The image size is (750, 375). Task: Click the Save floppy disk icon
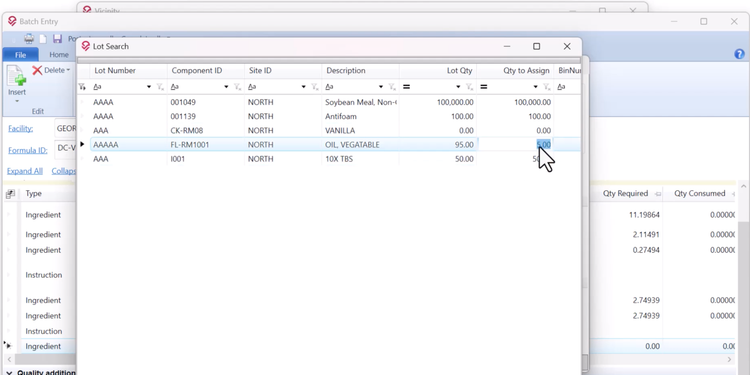(x=57, y=39)
